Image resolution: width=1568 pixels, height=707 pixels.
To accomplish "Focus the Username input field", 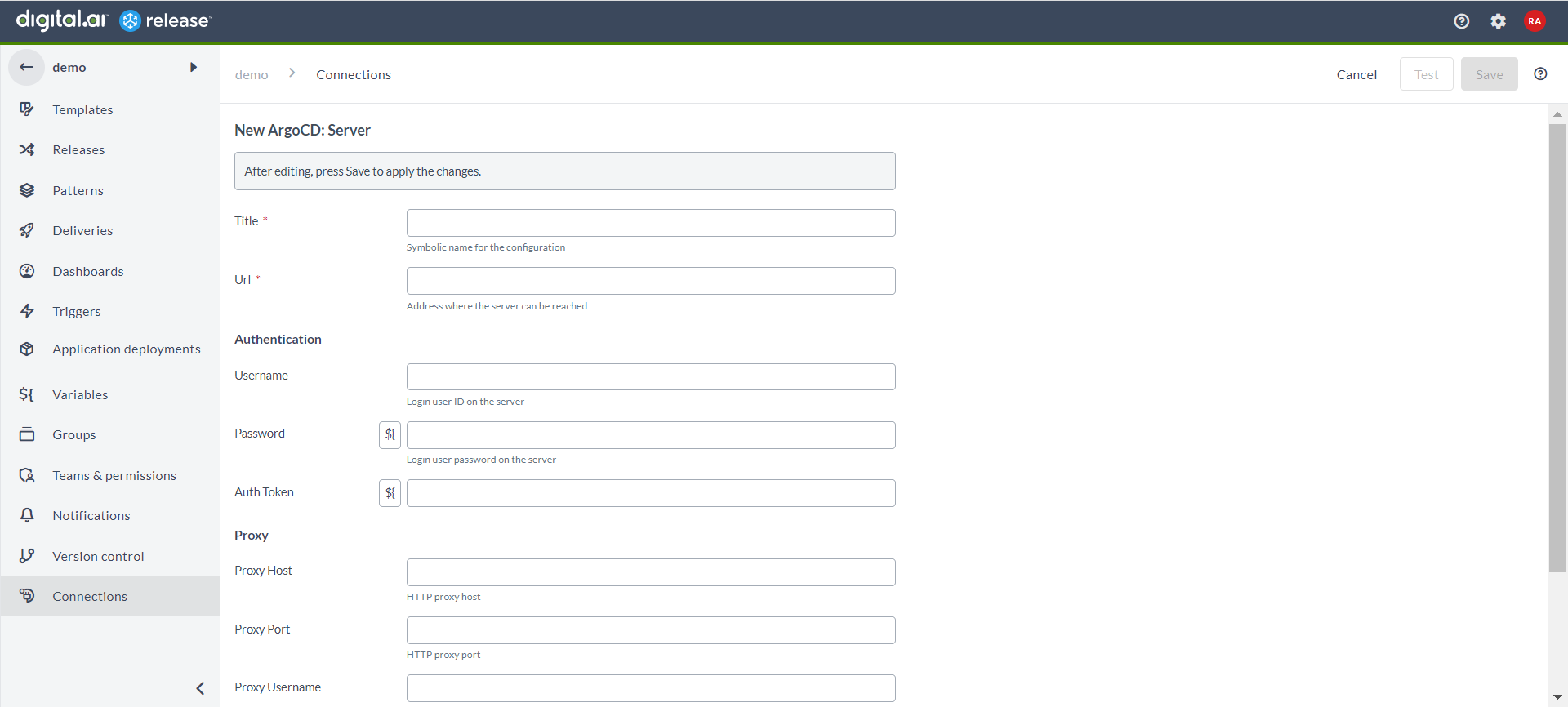I will tap(651, 376).
